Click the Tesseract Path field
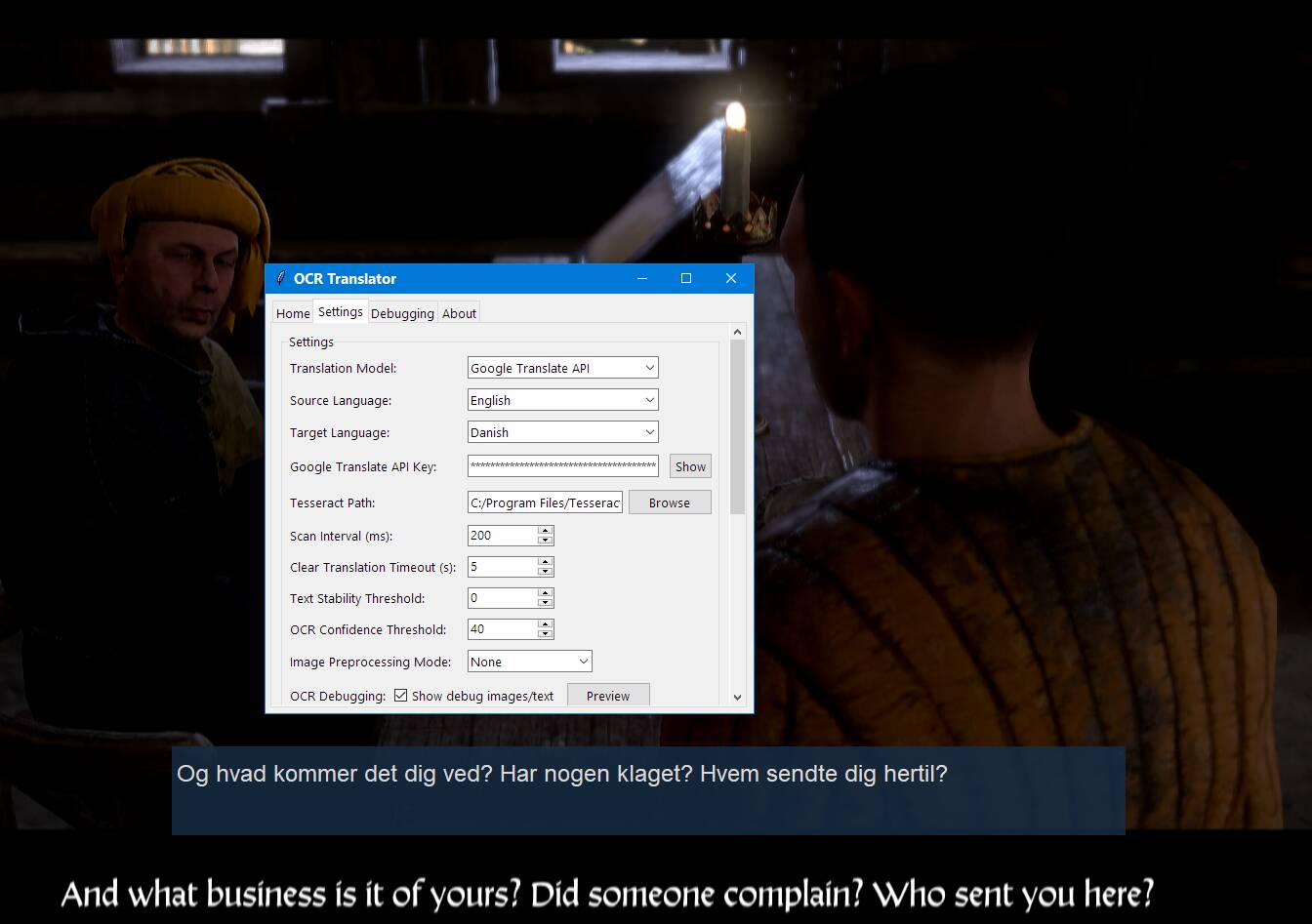This screenshot has width=1312, height=924. pos(545,502)
